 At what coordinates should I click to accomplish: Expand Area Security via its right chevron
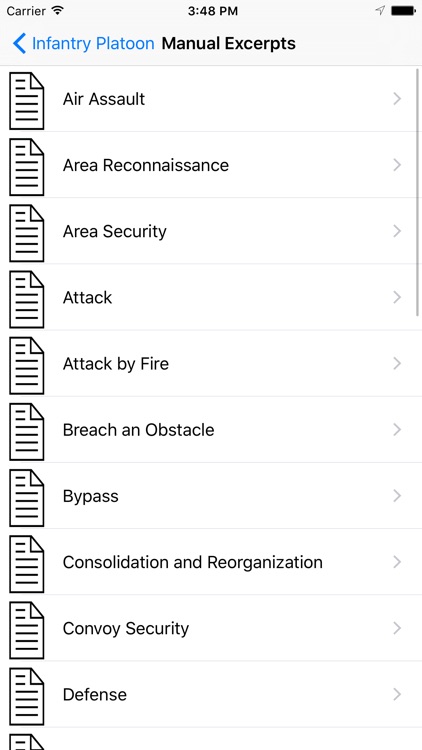click(x=397, y=232)
